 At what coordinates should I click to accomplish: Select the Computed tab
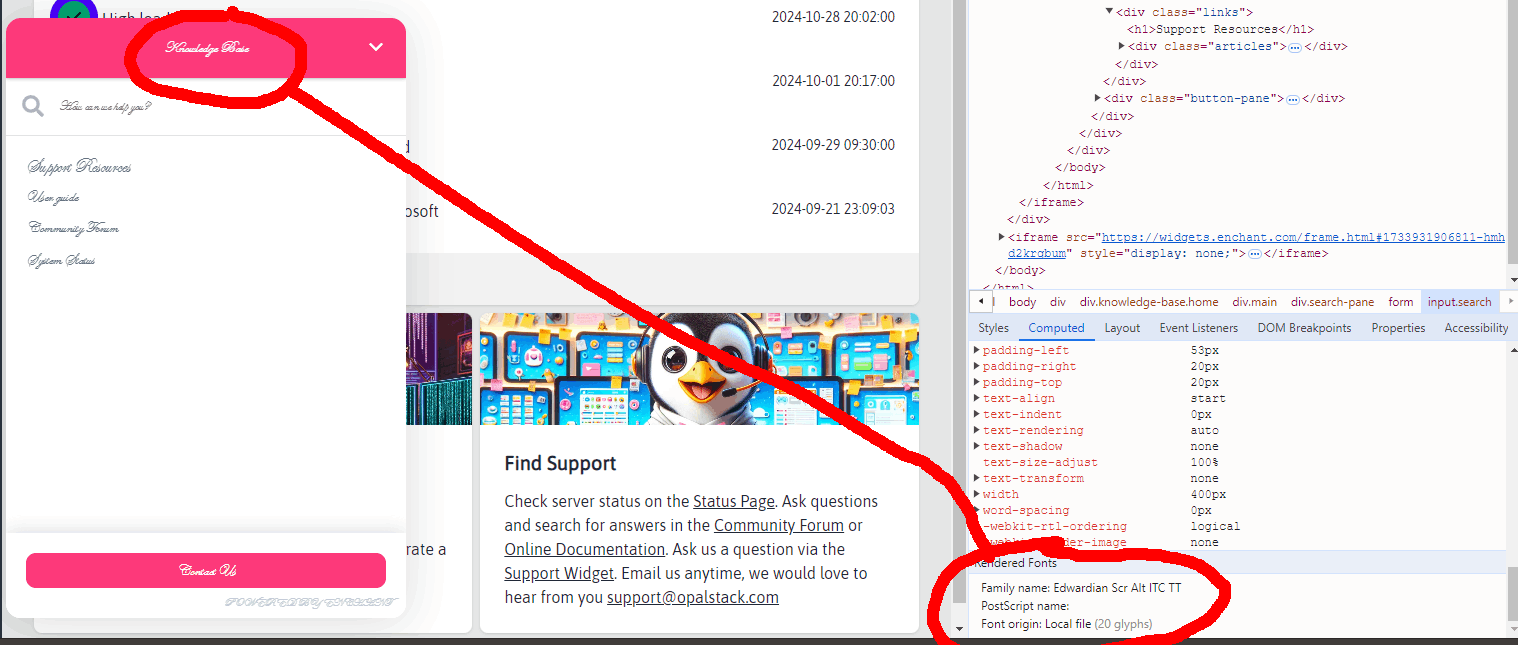[x=1056, y=328]
